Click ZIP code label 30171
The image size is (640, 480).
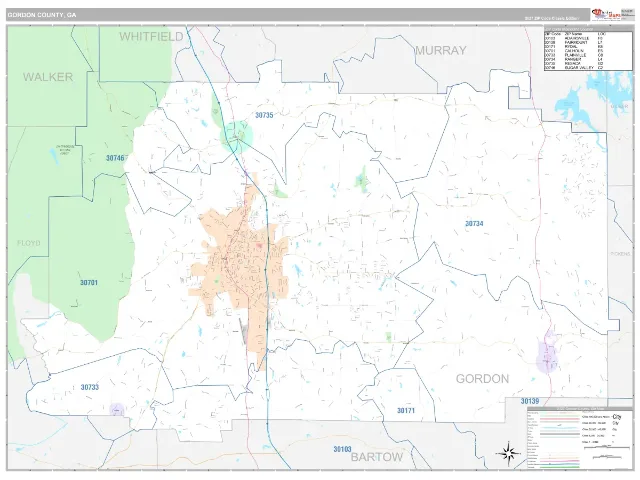pyautogui.click(x=406, y=411)
